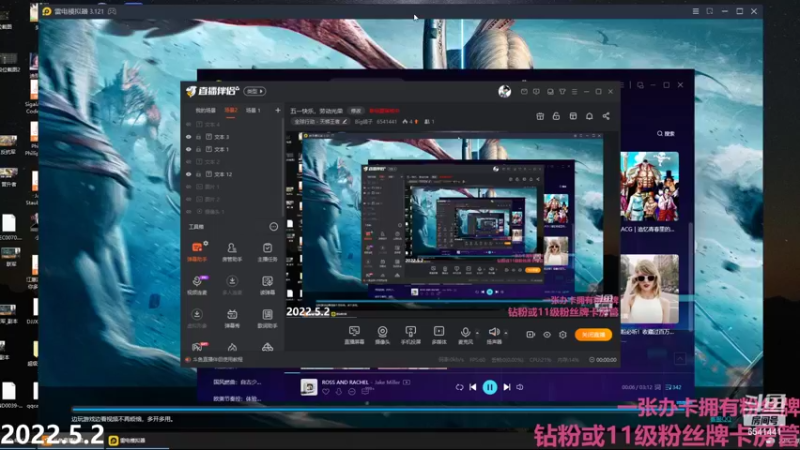Open the 主播任务 tool
Viewport: 800px width, 450px height.
click(267, 252)
